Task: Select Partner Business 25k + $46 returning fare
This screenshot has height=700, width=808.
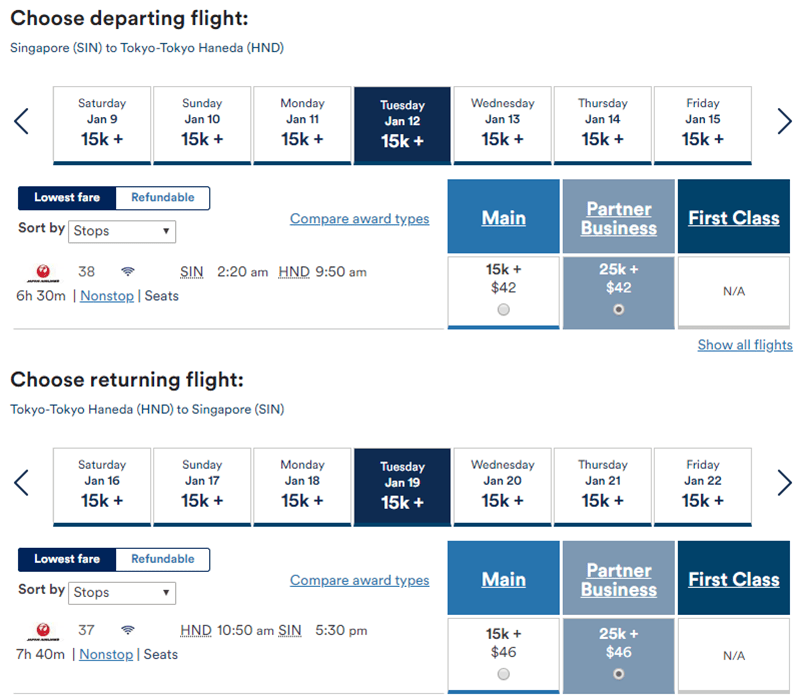Action: [x=619, y=674]
